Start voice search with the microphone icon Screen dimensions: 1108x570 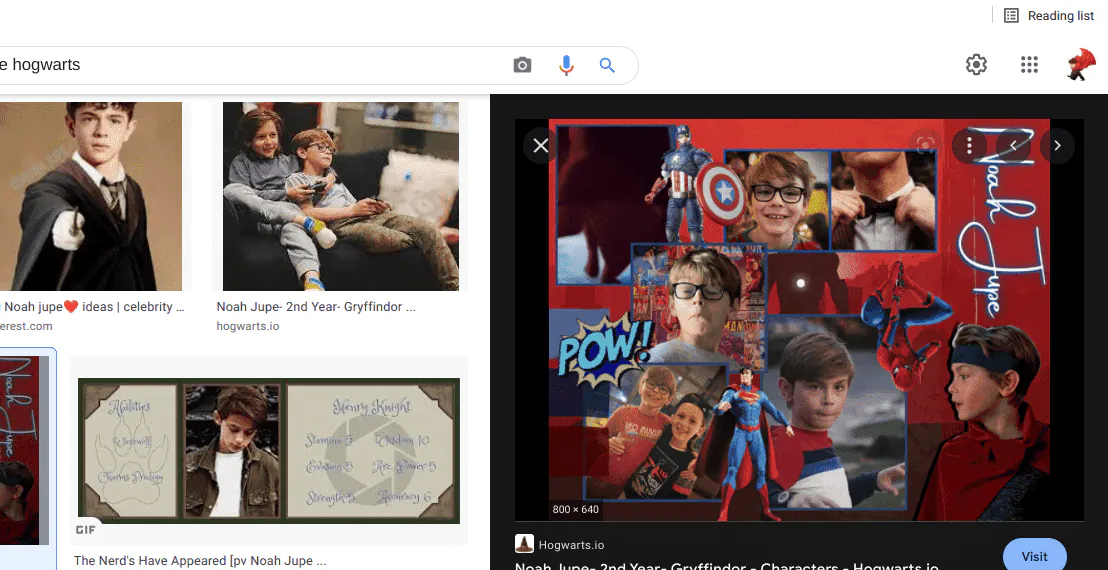pyautogui.click(x=565, y=65)
